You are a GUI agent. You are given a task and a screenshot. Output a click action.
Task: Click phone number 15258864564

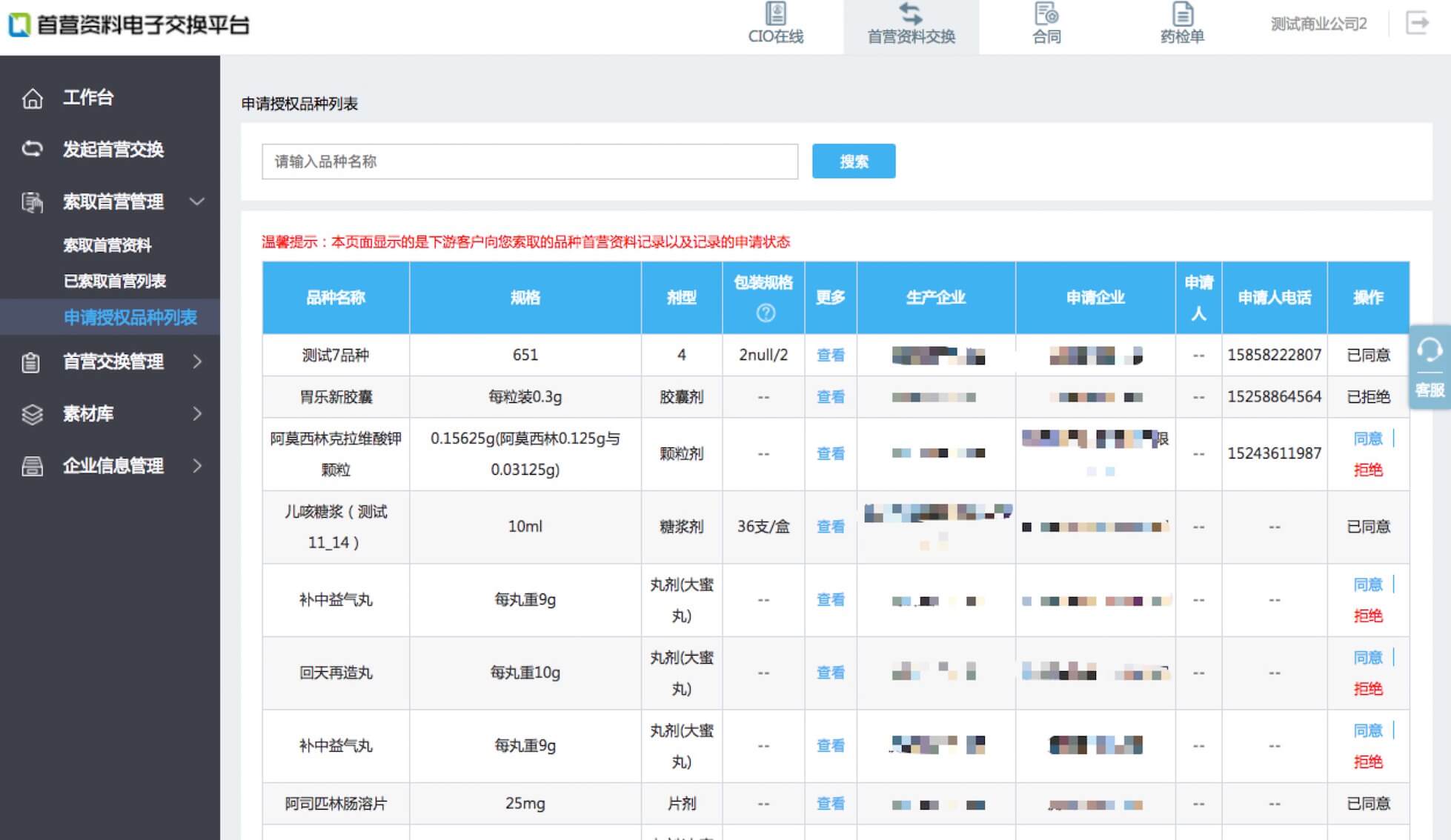click(1274, 397)
